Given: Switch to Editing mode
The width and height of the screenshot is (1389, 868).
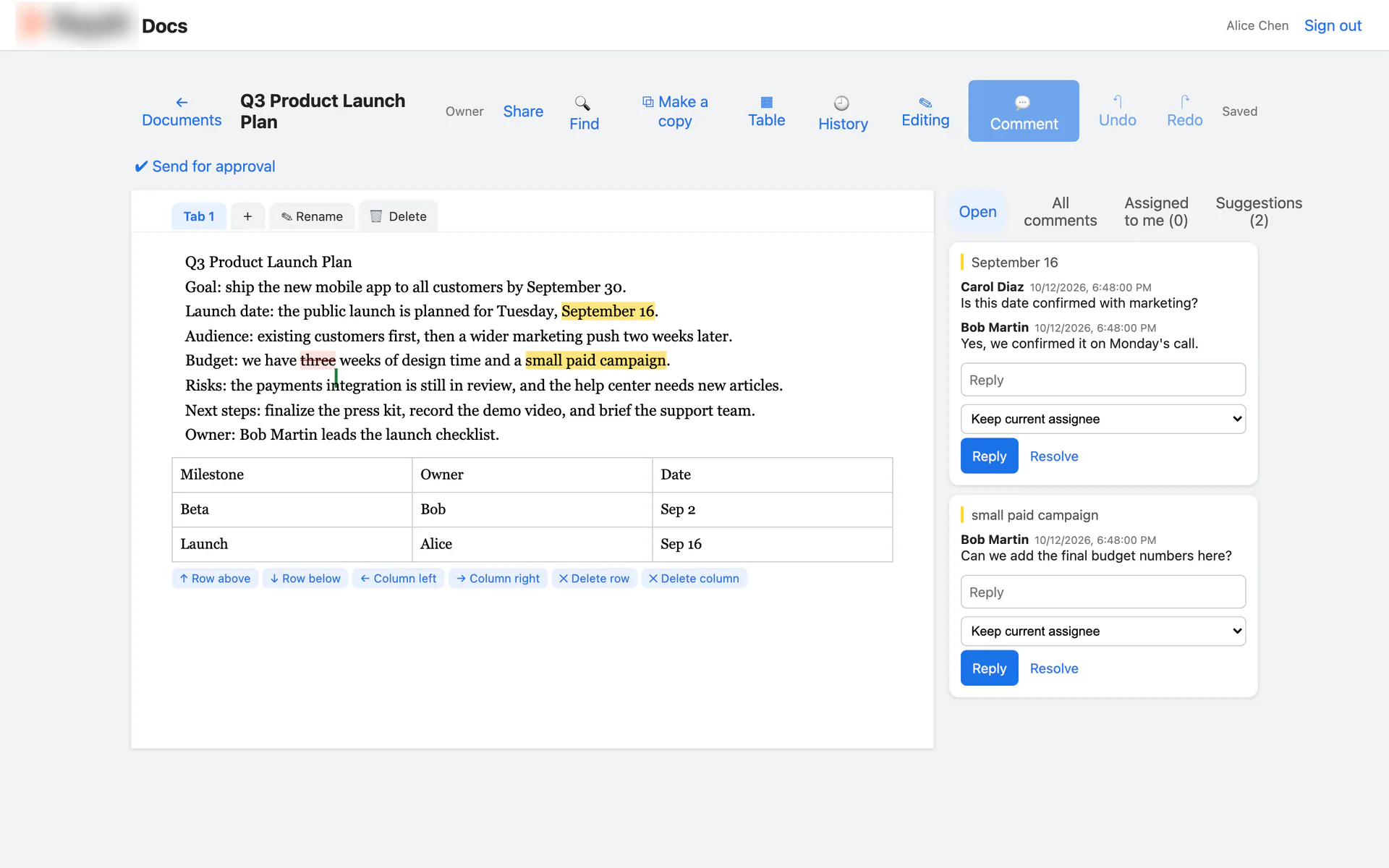Looking at the screenshot, I should (x=925, y=111).
